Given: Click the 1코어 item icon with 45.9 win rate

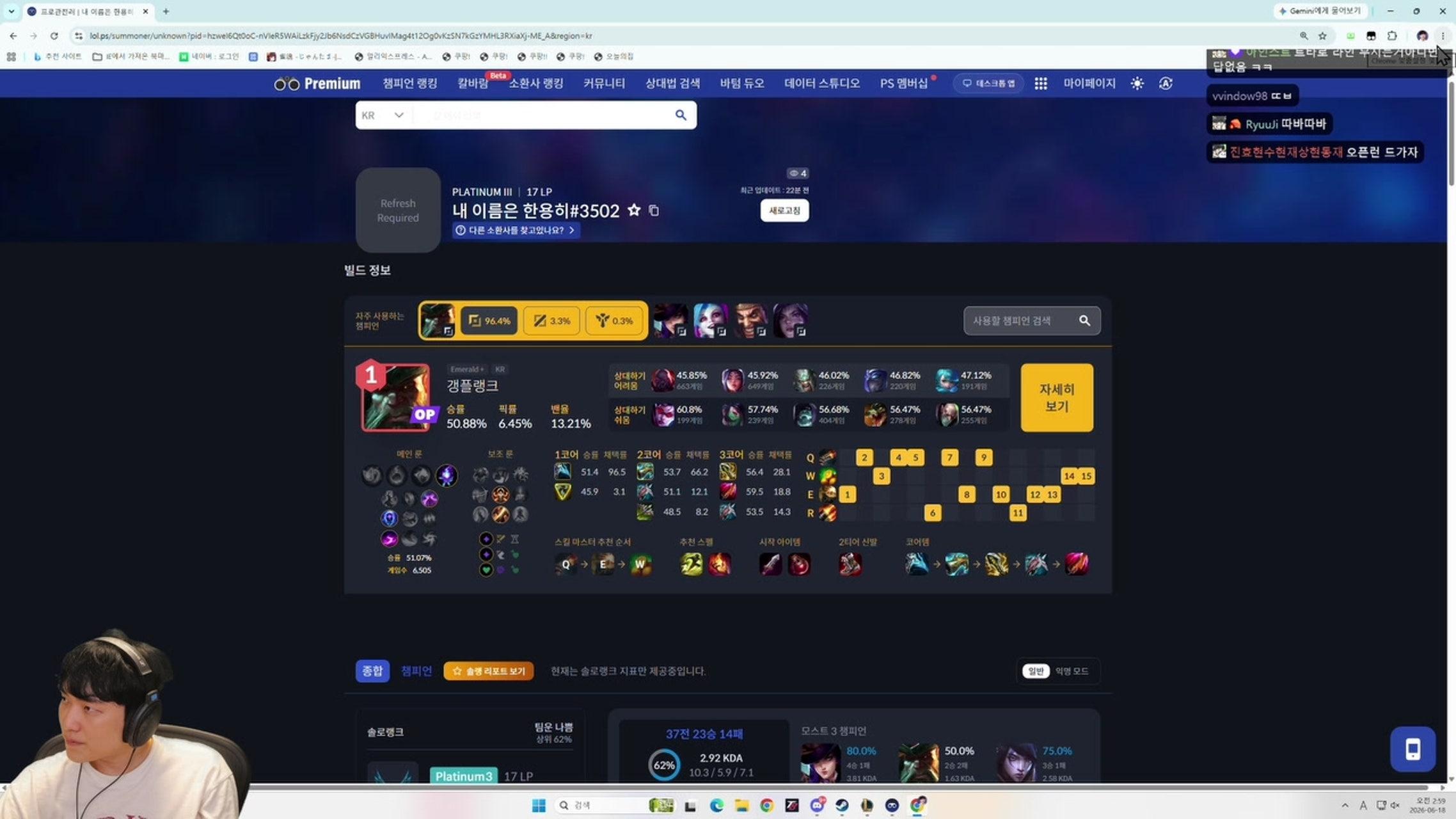Looking at the screenshot, I should tap(562, 491).
